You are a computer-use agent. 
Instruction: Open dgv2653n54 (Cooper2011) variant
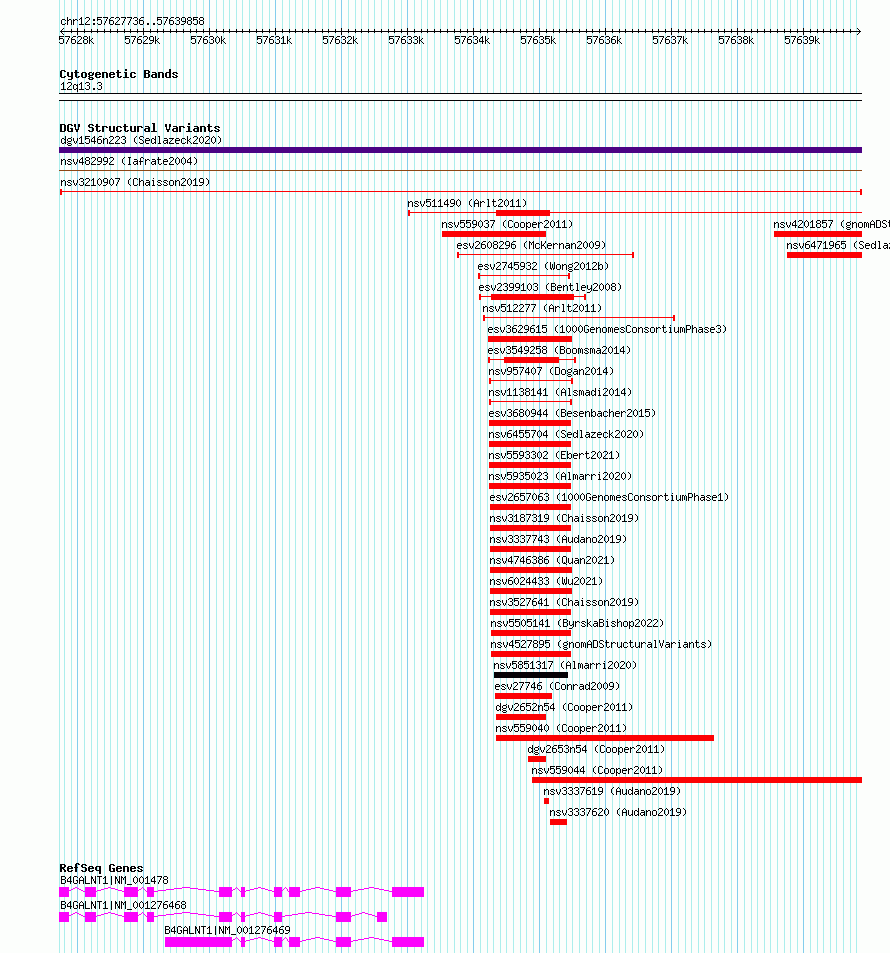click(596, 749)
